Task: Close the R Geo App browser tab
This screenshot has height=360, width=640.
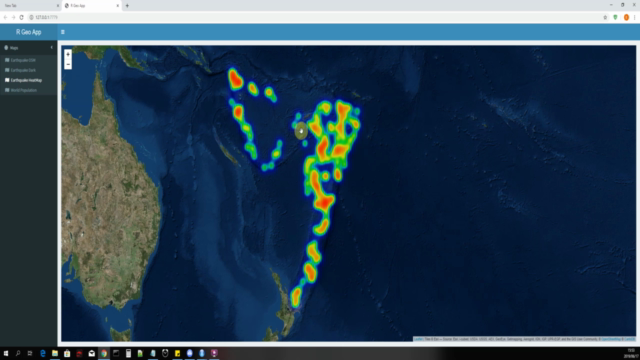Action: point(118,6)
